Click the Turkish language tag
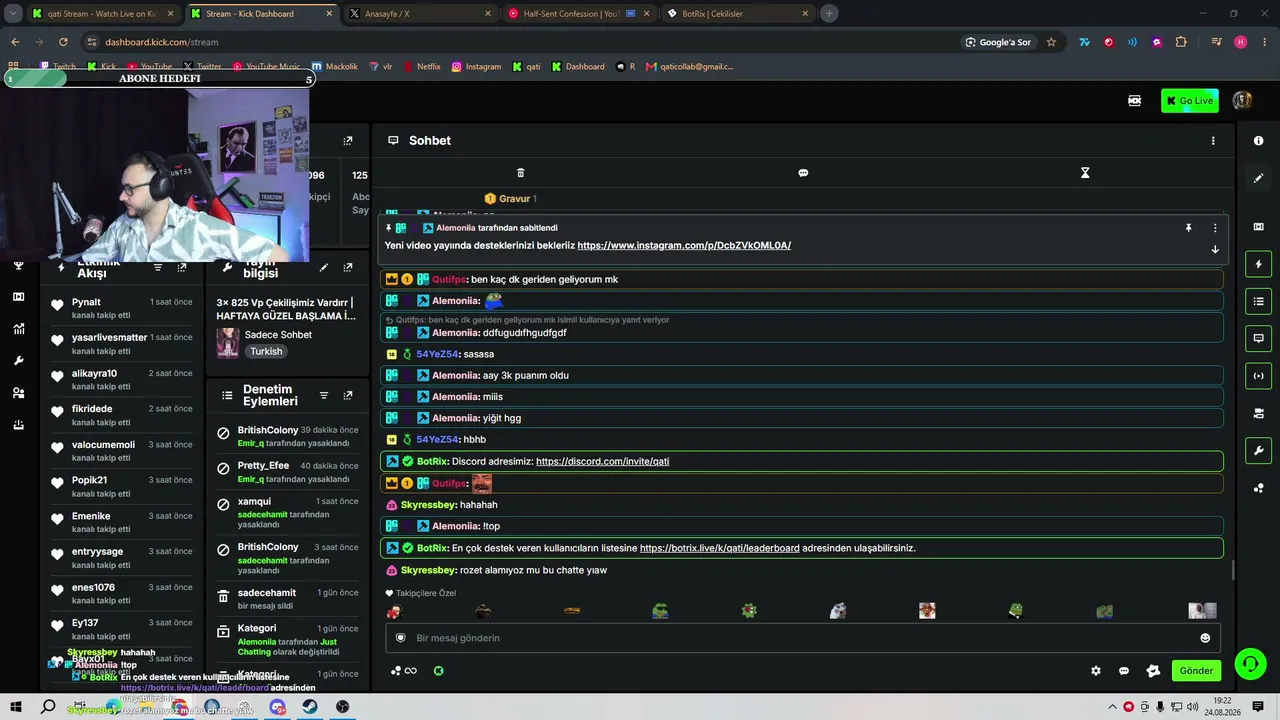 (266, 352)
